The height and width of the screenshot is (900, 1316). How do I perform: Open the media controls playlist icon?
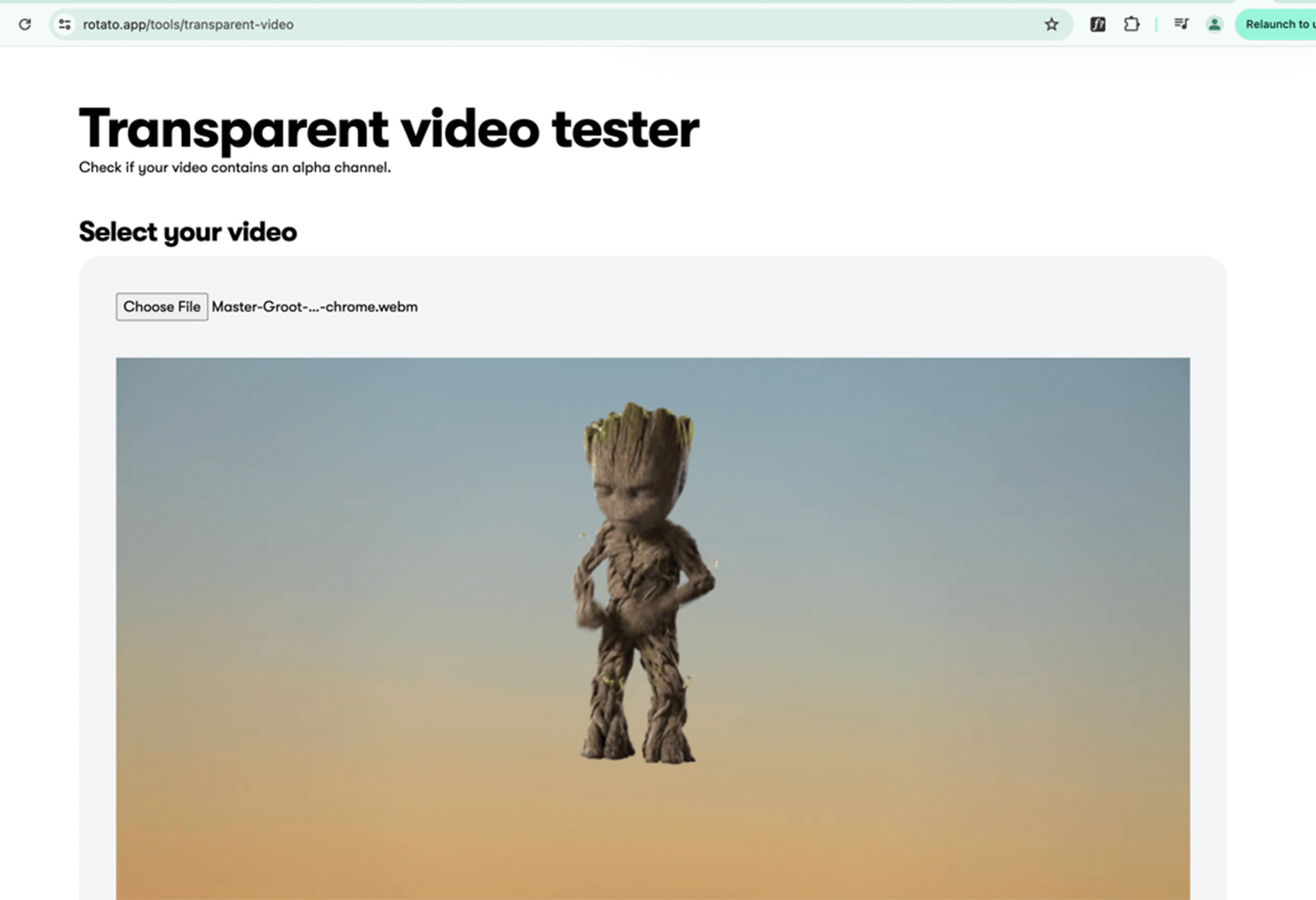pos(1181,25)
